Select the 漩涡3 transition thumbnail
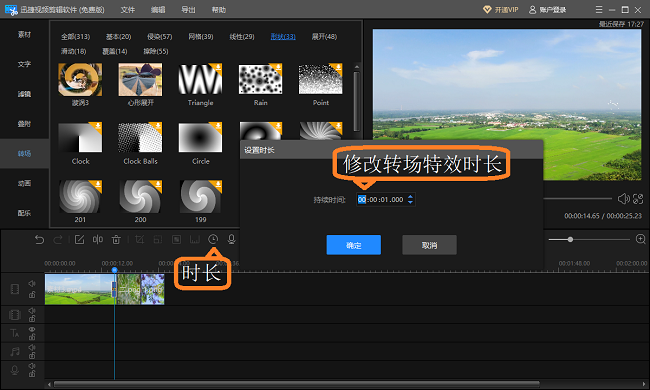 (80, 80)
